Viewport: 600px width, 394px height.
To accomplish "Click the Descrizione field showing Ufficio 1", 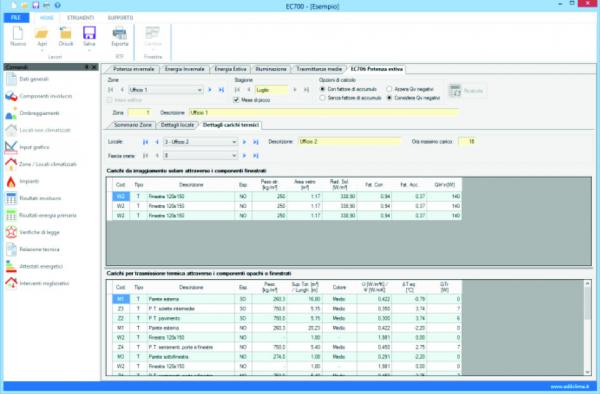I will tap(324, 113).
